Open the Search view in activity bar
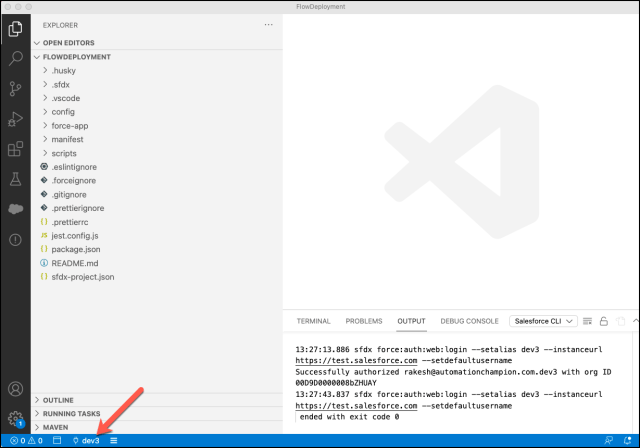The image size is (640, 448). [x=15, y=59]
